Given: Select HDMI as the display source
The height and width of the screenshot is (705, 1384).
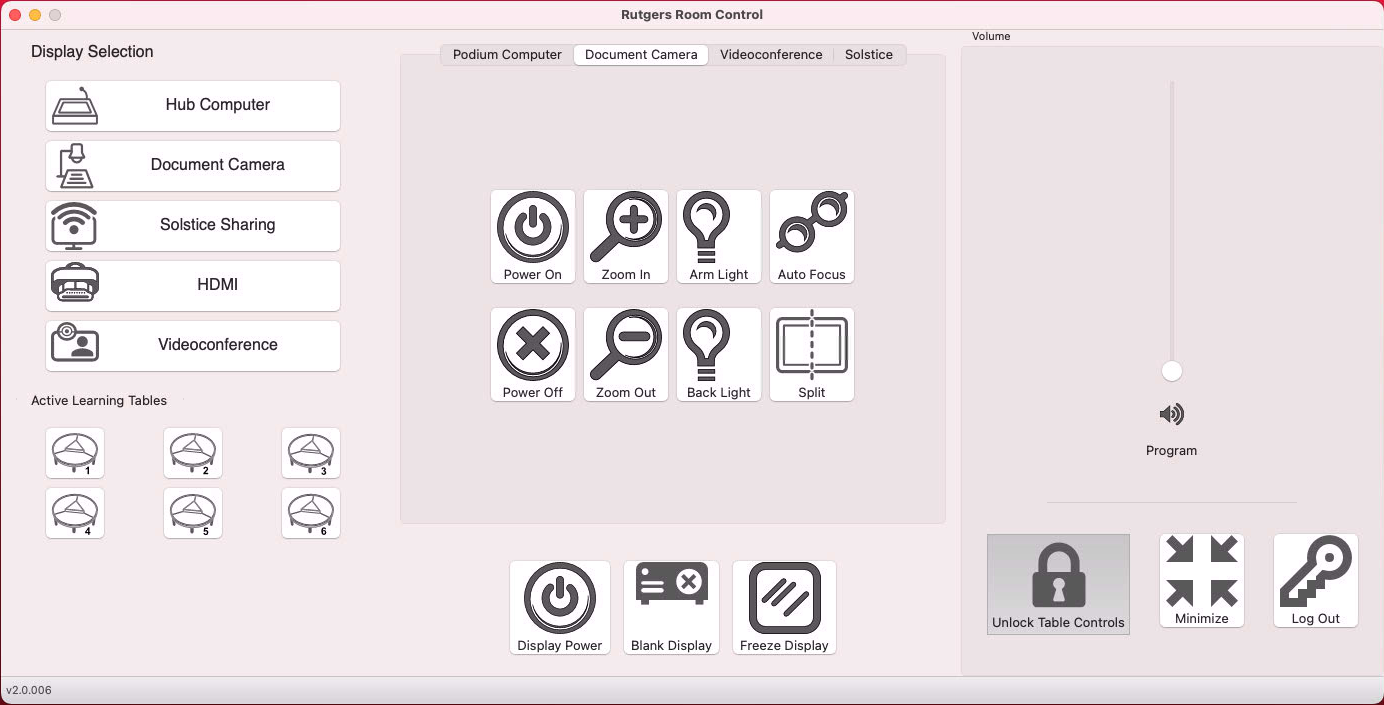Looking at the screenshot, I should (x=192, y=285).
